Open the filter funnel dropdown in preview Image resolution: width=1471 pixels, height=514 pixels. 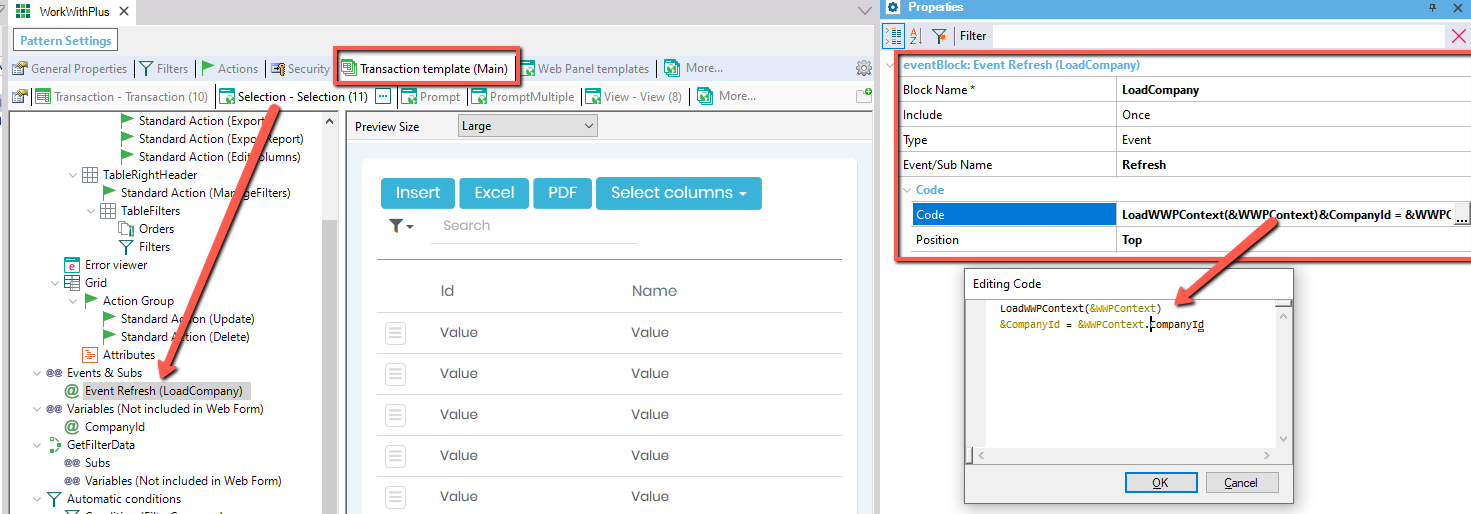pyautogui.click(x=401, y=226)
